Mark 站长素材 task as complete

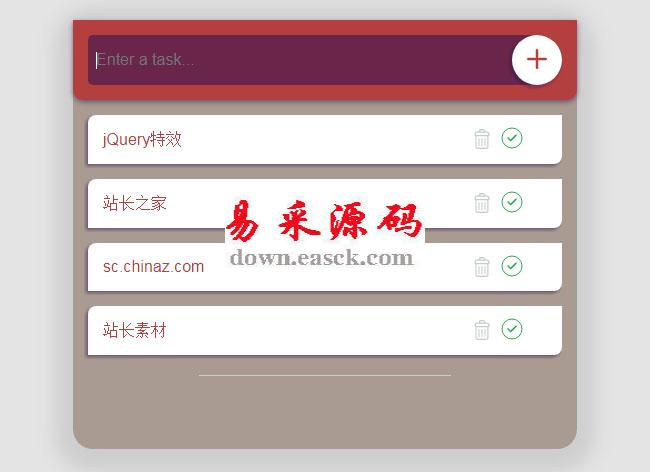tap(512, 329)
